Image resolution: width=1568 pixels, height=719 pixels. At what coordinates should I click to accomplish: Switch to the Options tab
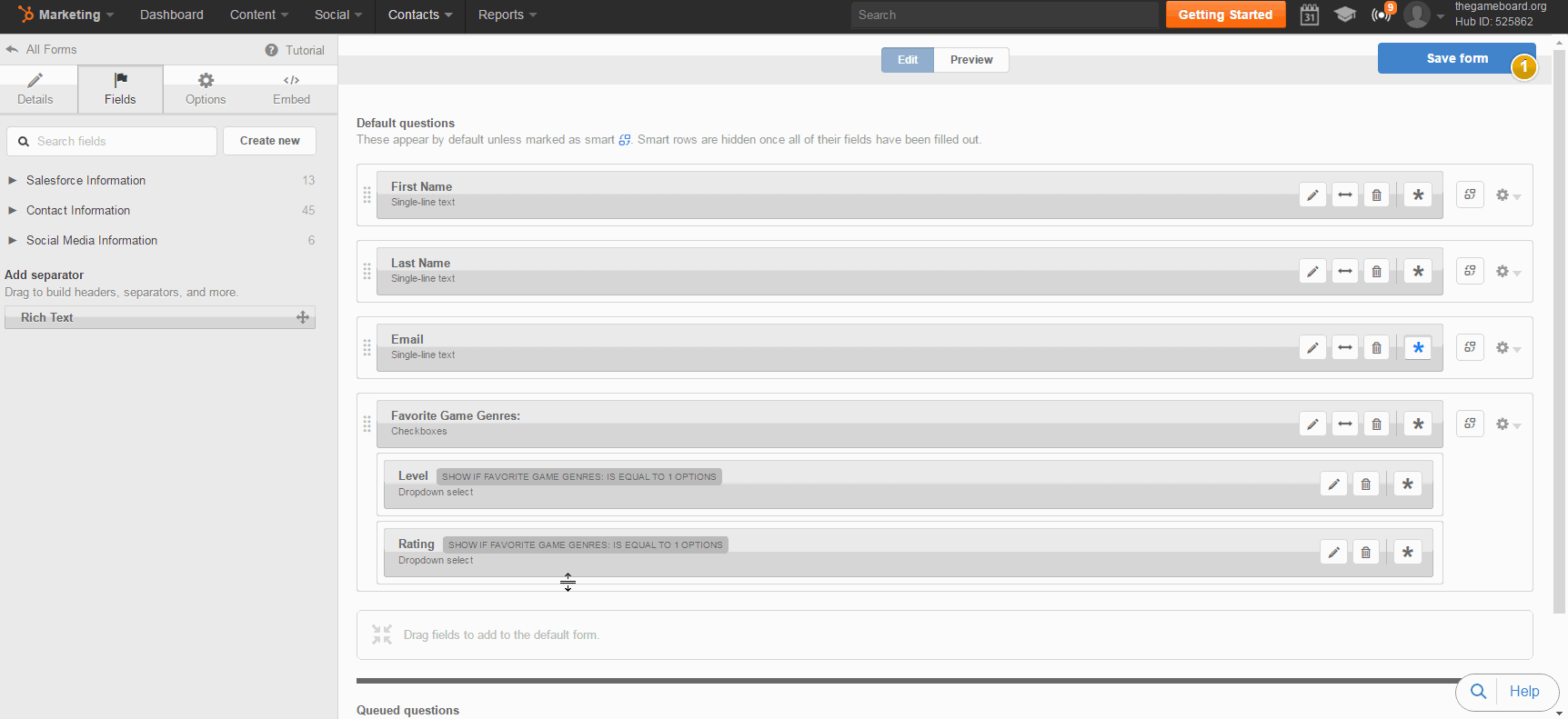coord(206,89)
